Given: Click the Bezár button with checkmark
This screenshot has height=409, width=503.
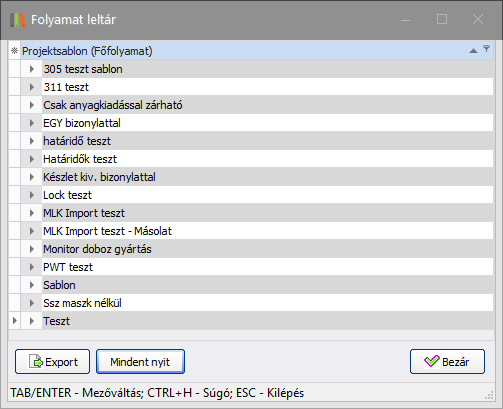Looking at the screenshot, I should click(447, 362).
